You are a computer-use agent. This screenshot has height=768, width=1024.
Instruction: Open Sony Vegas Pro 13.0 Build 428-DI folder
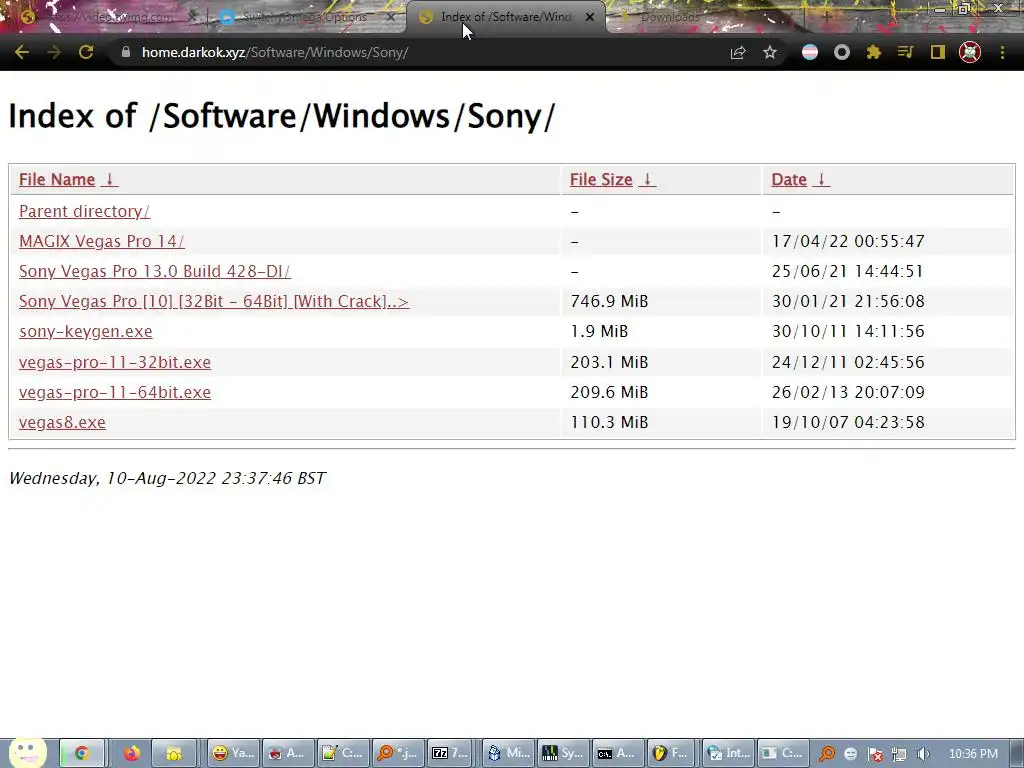coord(155,271)
